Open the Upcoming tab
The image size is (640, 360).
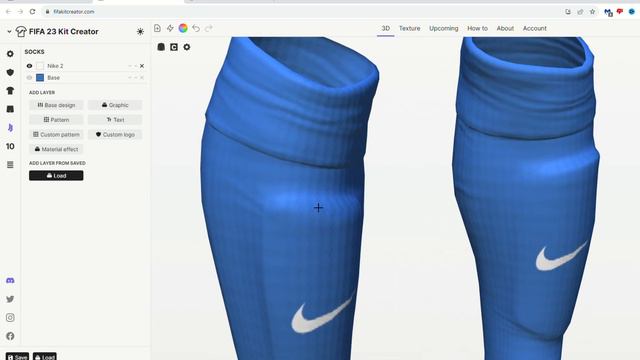(444, 28)
